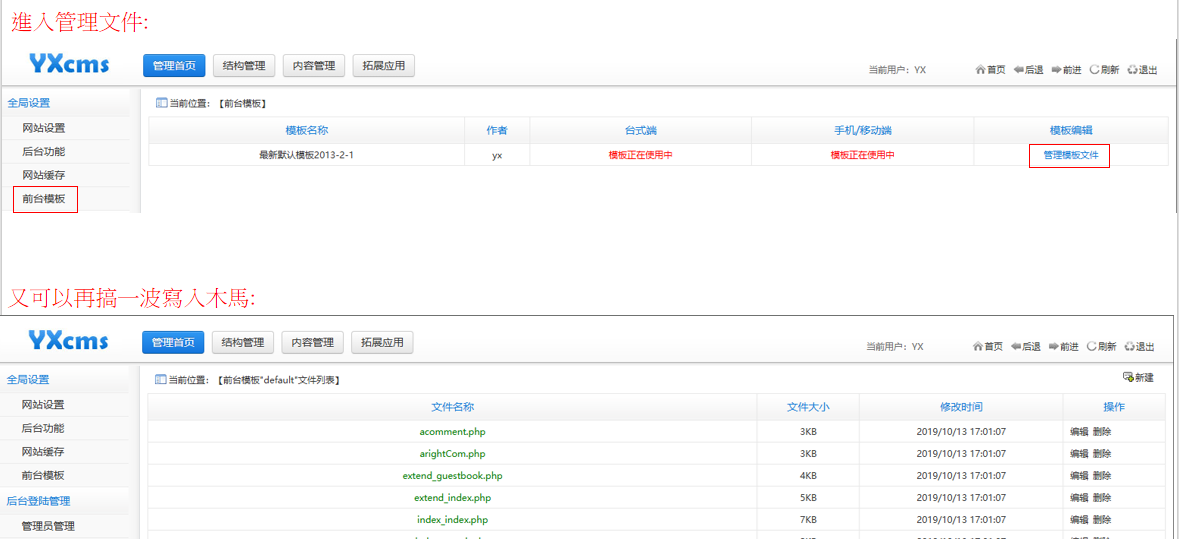Viewport: 1179px width, 539px height.
Task: Click 文件名称 column header
Action: click(x=453, y=407)
